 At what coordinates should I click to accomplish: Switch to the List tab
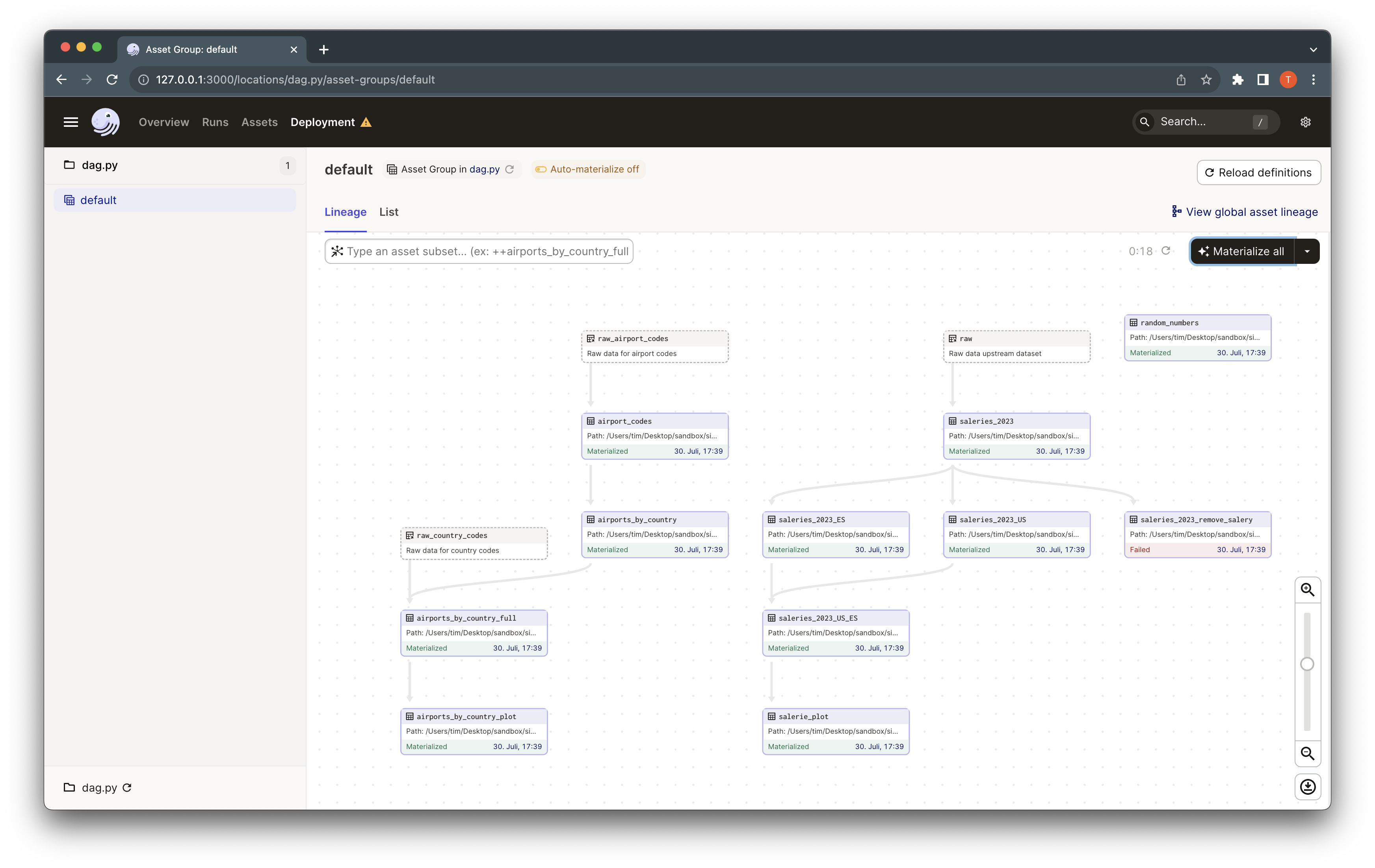click(x=388, y=212)
